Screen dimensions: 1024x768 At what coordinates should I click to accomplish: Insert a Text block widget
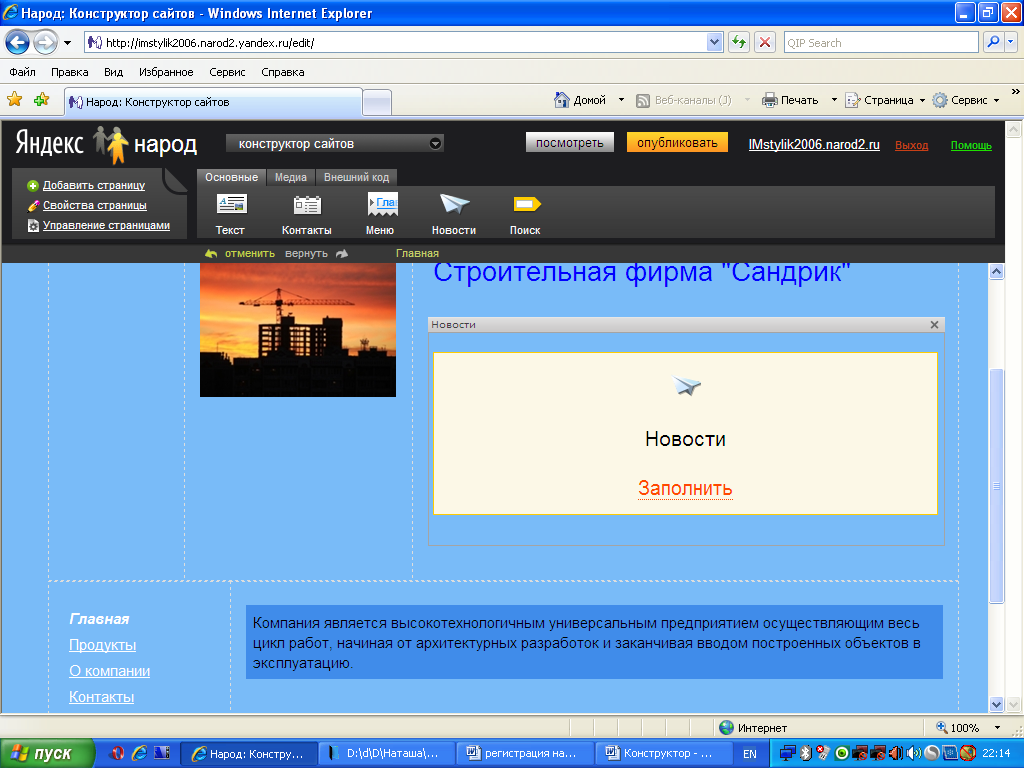(231, 214)
